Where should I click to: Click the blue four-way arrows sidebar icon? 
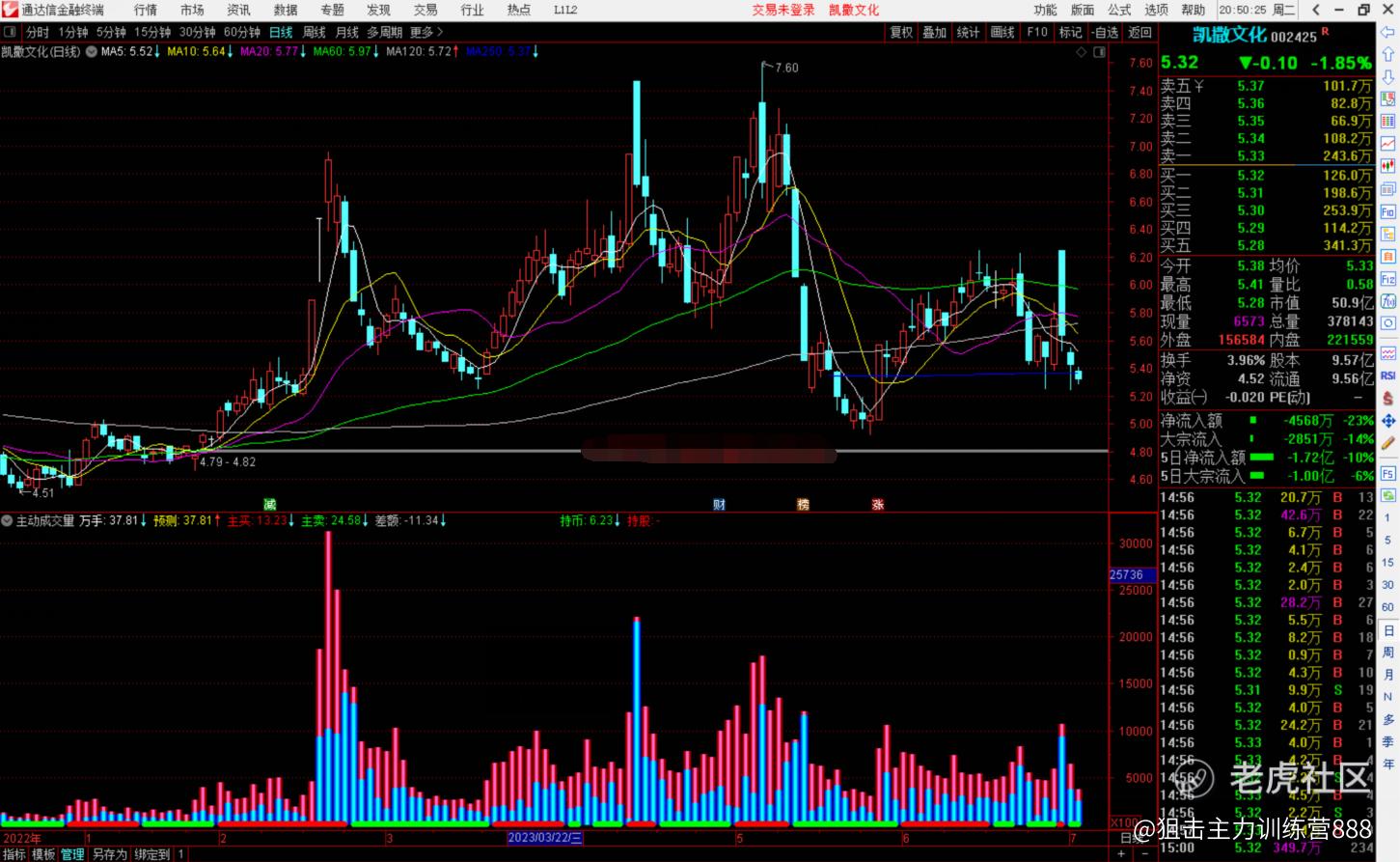point(1388,421)
